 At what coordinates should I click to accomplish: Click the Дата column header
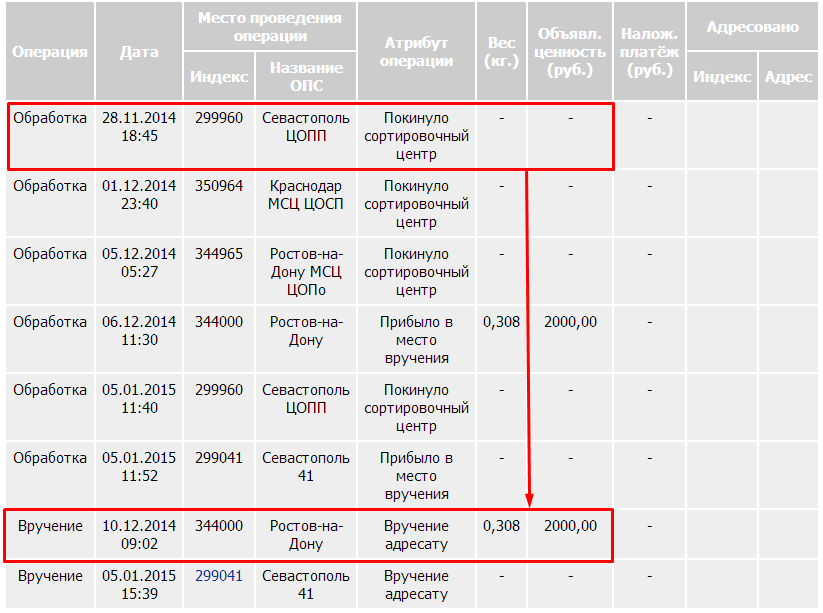(x=139, y=52)
